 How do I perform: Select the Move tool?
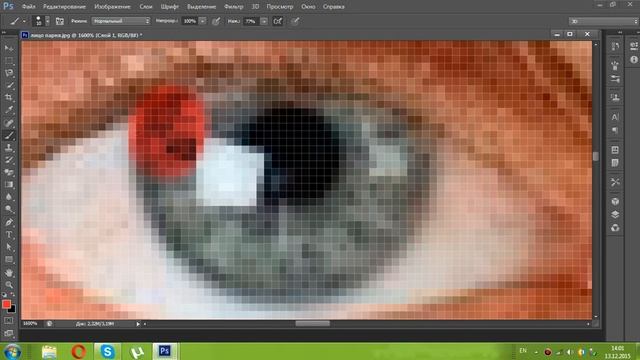9,48
